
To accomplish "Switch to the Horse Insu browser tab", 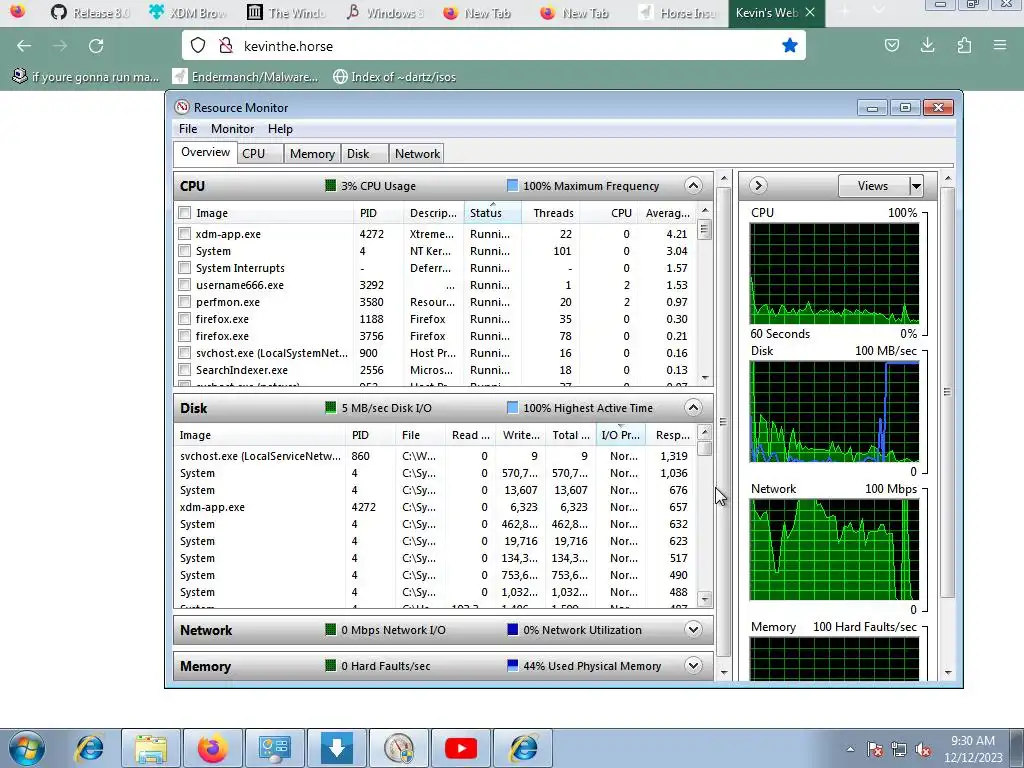I will [x=679, y=12].
